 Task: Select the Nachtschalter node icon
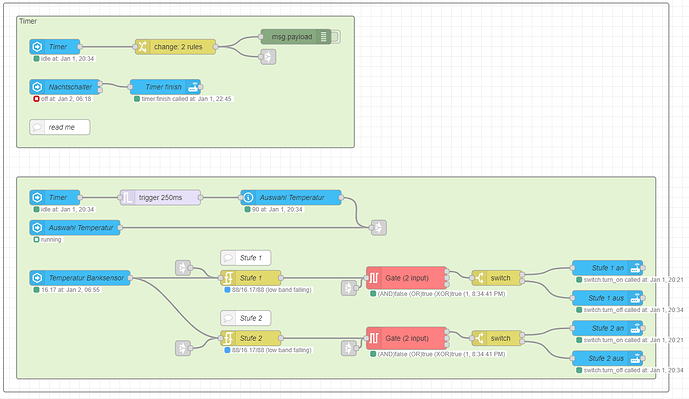(x=37, y=87)
